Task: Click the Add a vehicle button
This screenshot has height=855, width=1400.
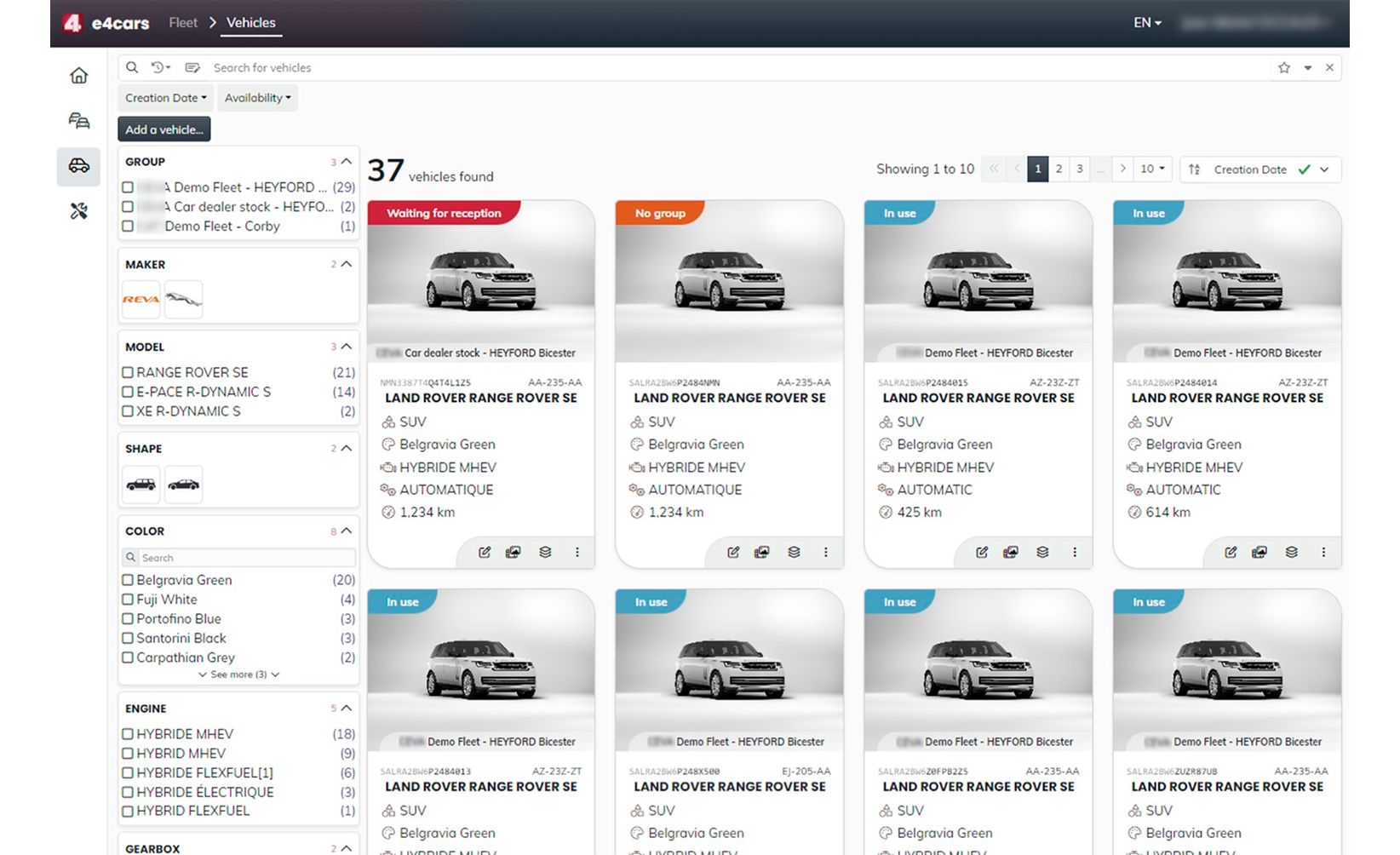Action: tap(164, 129)
